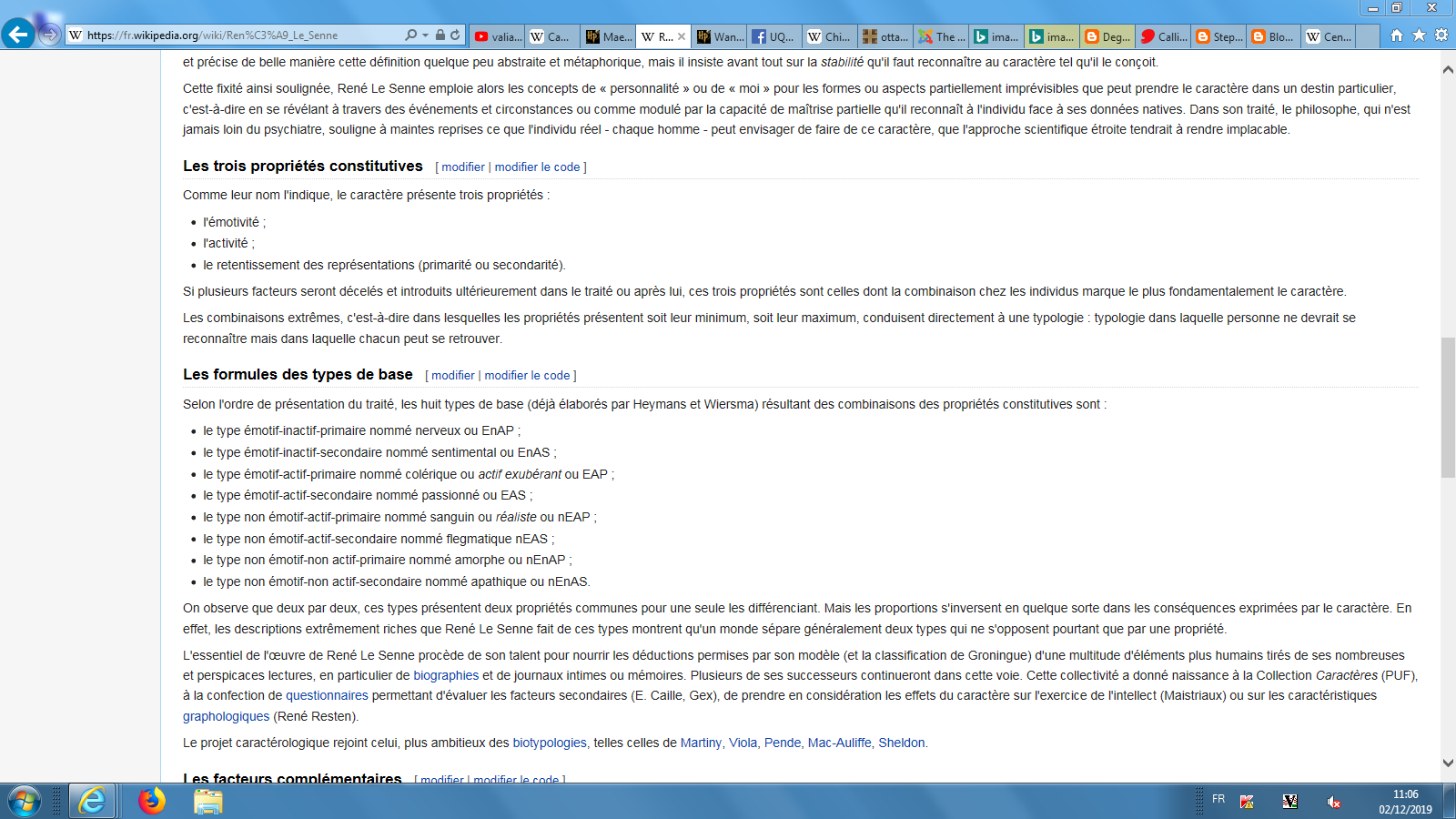Click the heading 'Les formules des types de base'
The image size is (1456, 819).
[298, 374]
